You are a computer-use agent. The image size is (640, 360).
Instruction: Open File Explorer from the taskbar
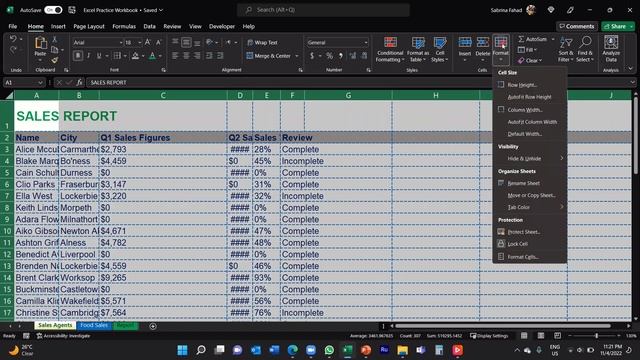(x=402, y=350)
